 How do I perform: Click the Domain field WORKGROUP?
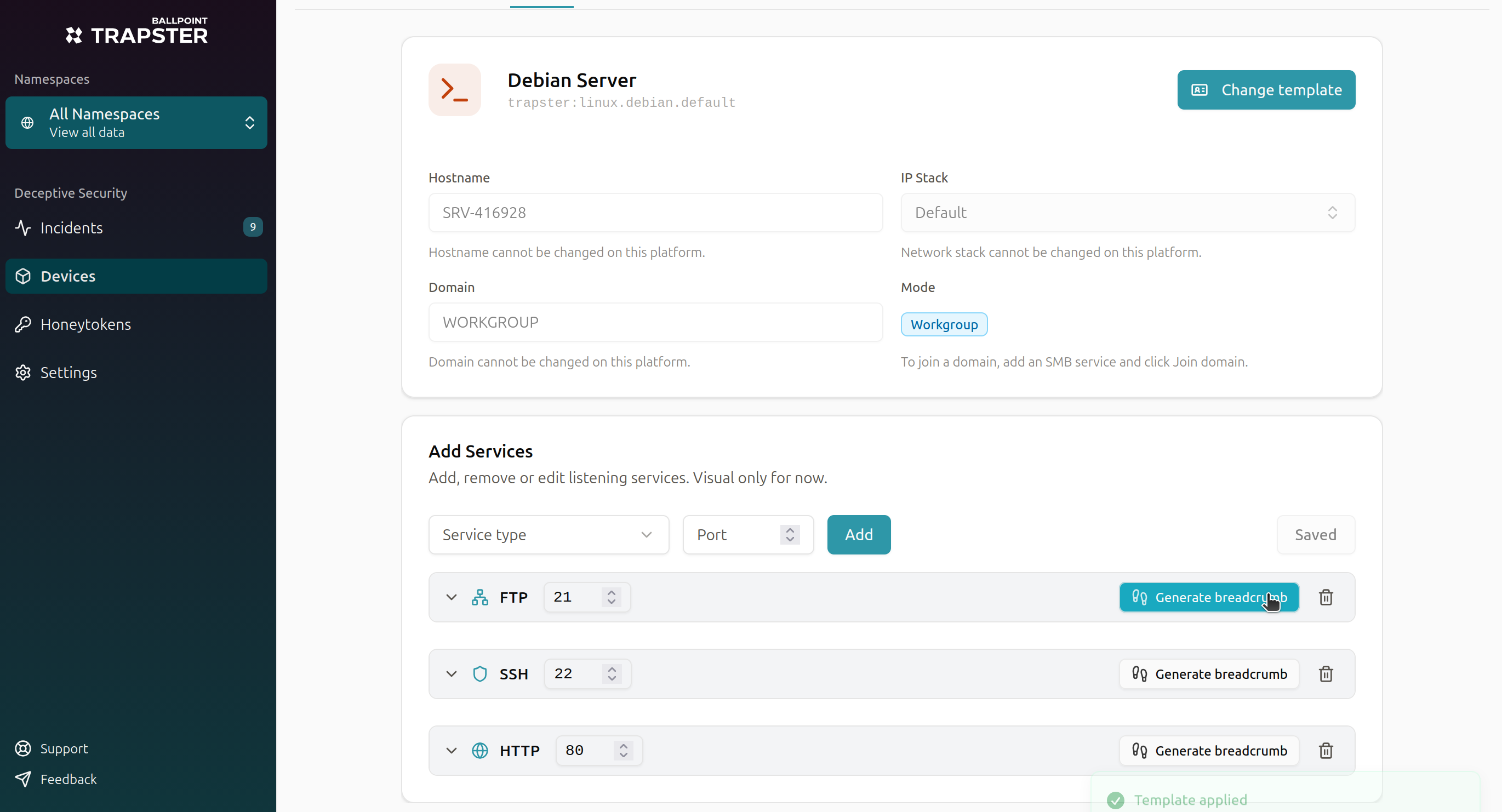(655, 322)
